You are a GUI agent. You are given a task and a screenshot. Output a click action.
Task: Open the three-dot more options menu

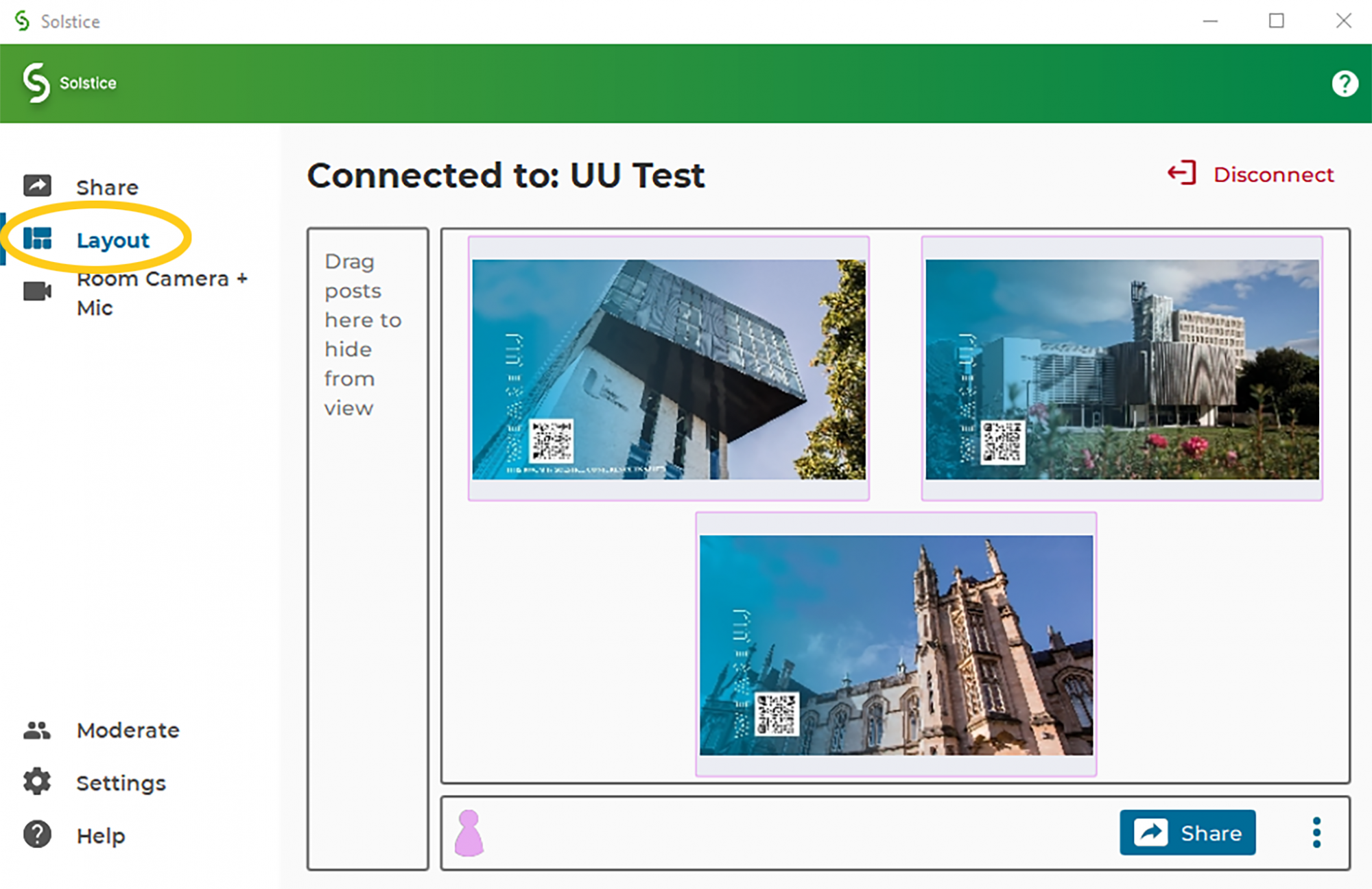point(1316,833)
